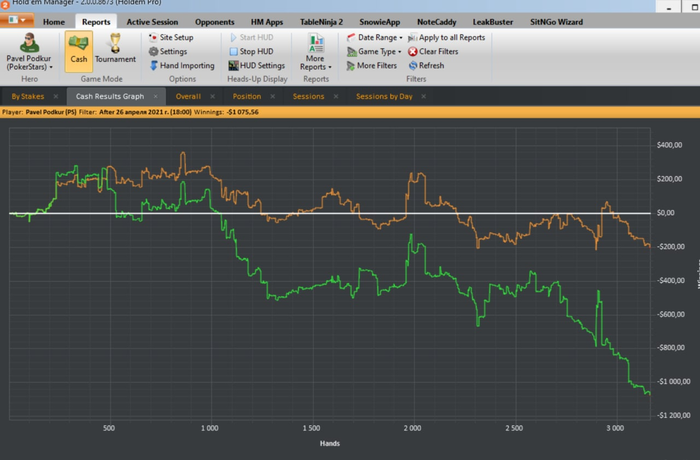Close the Cash Results Graph tab
The width and height of the screenshot is (700, 460).
coord(154,97)
